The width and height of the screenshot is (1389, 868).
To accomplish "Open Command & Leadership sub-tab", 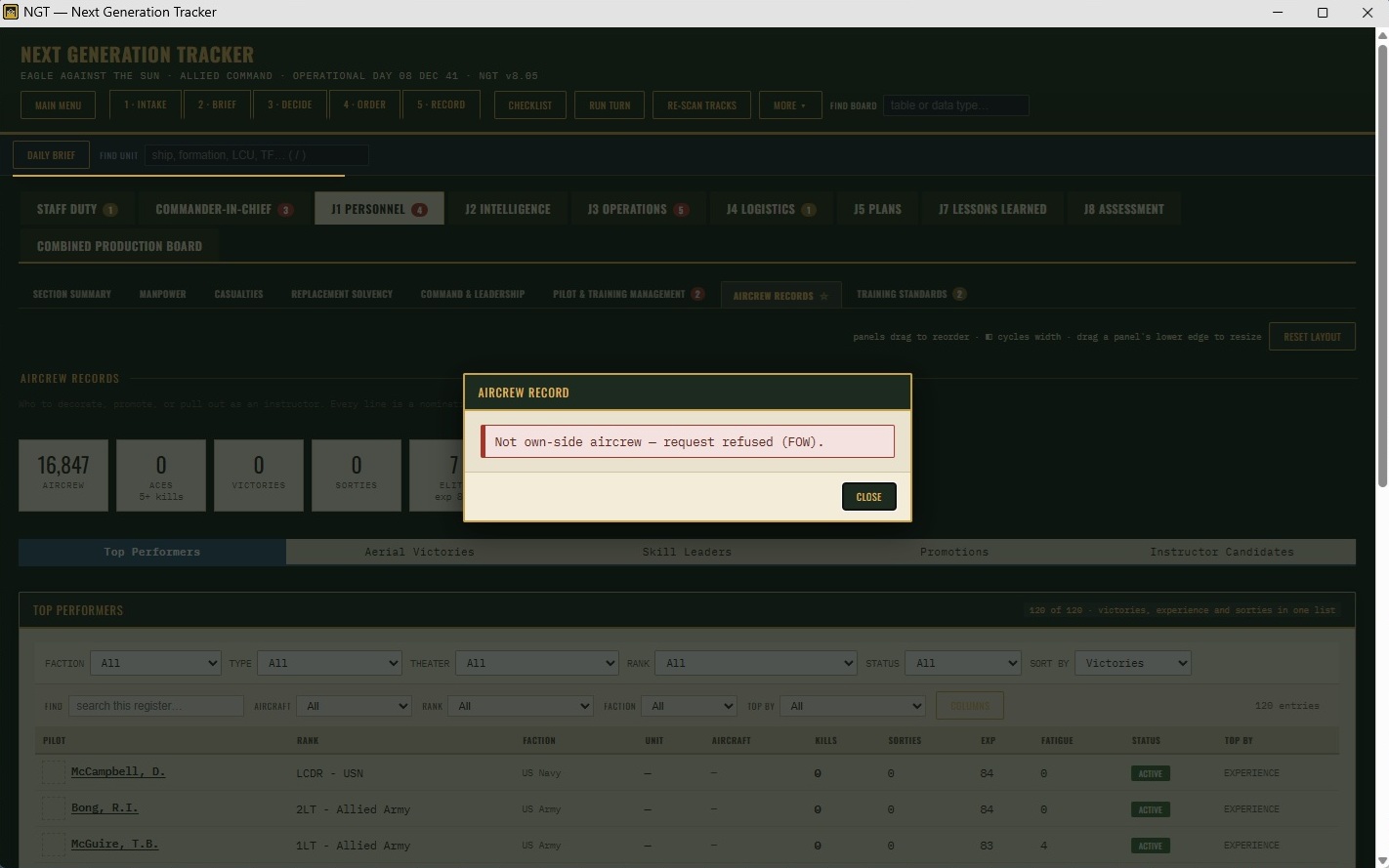I will point(473,294).
